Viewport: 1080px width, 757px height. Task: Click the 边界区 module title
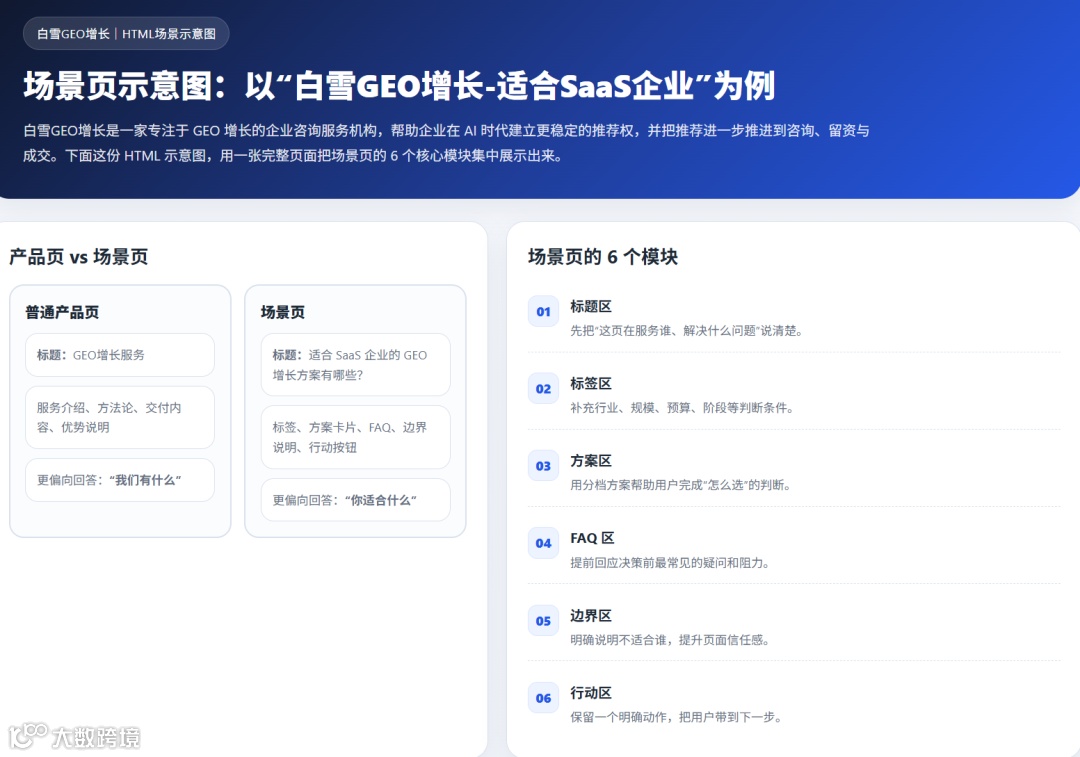pos(591,616)
